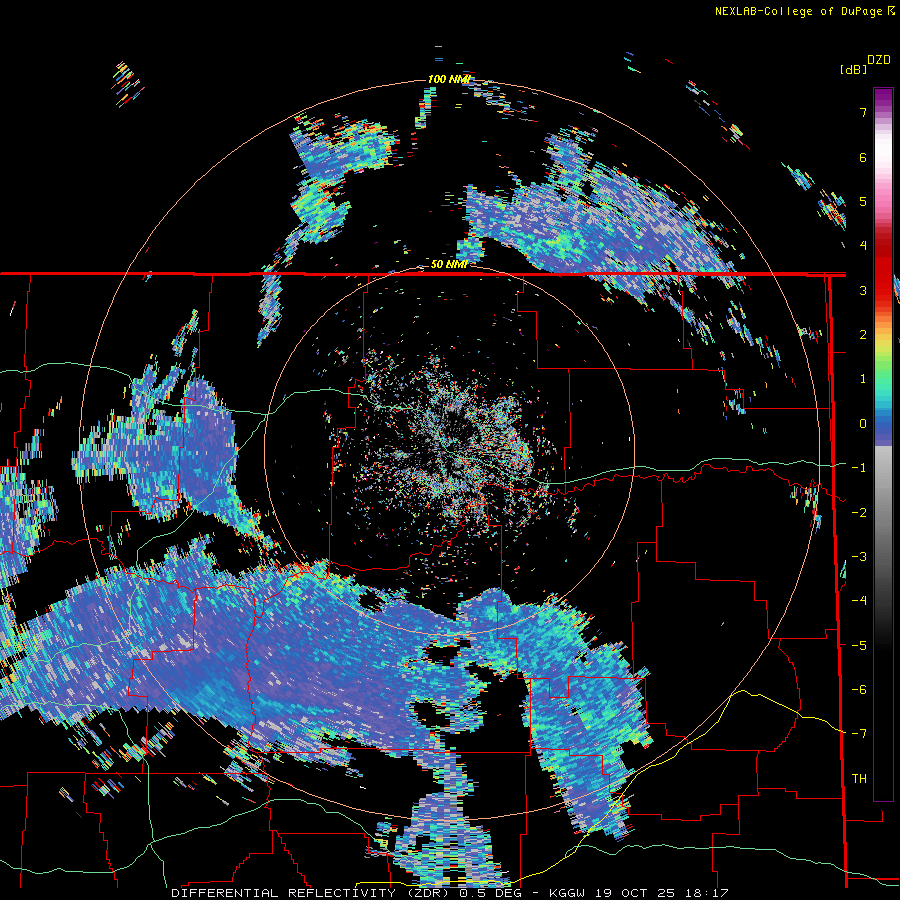Click the 19 OCT 25 date text
This screenshot has height=900, width=900.
[x=637, y=893]
